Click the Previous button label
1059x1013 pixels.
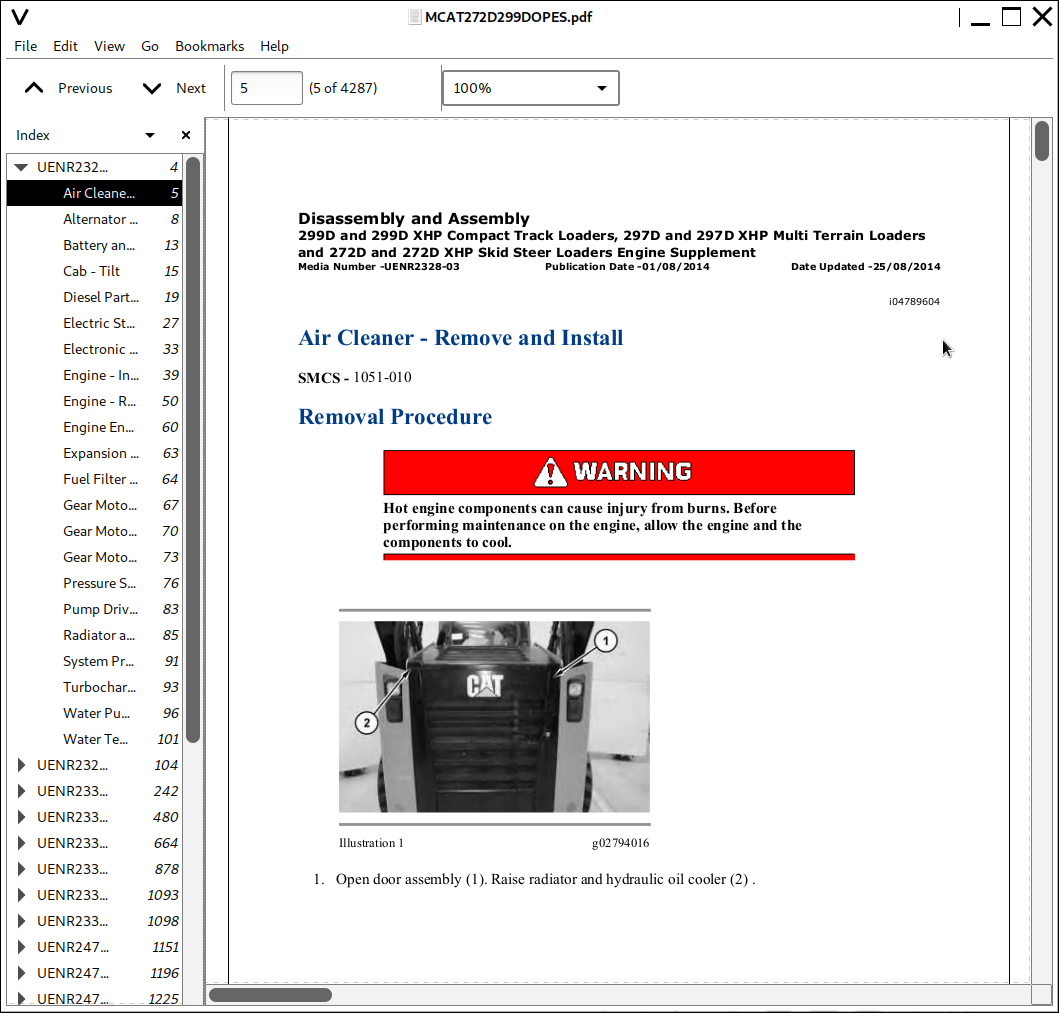coord(85,88)
